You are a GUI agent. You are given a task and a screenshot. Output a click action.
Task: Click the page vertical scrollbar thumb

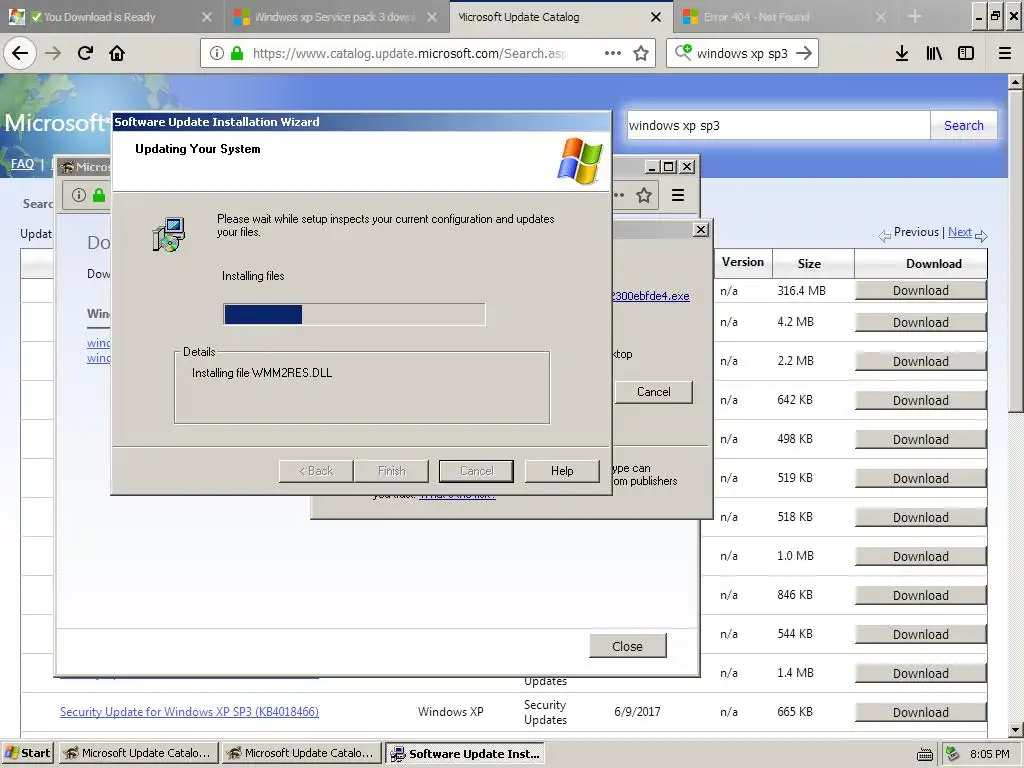point(1016,251)
